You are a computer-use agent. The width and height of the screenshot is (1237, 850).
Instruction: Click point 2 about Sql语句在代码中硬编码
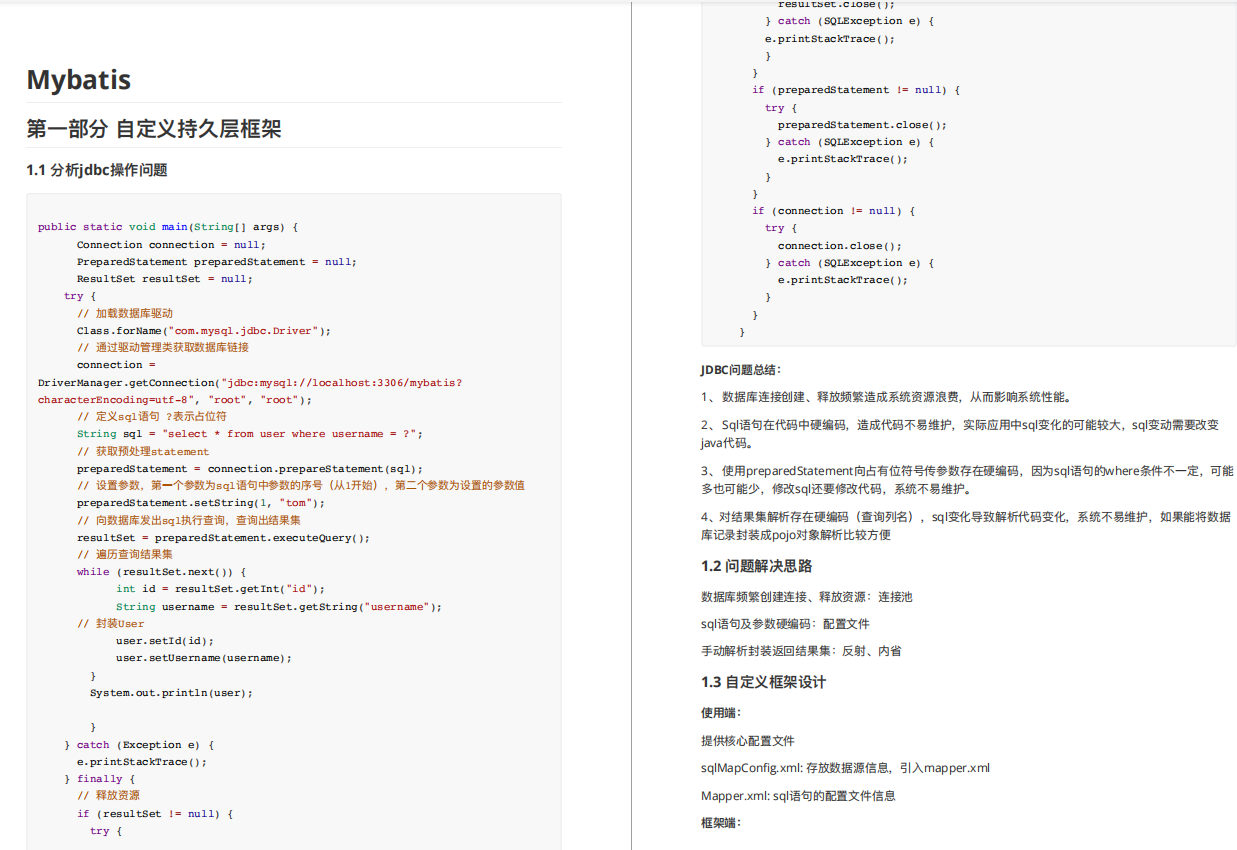pos(960,434)
